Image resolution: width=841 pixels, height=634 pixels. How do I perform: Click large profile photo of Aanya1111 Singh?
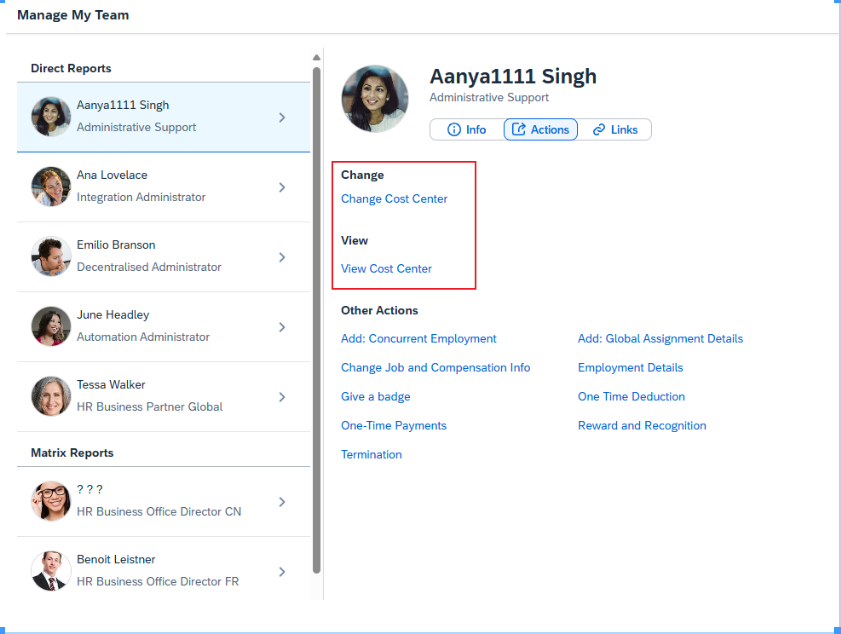[375, 99]
